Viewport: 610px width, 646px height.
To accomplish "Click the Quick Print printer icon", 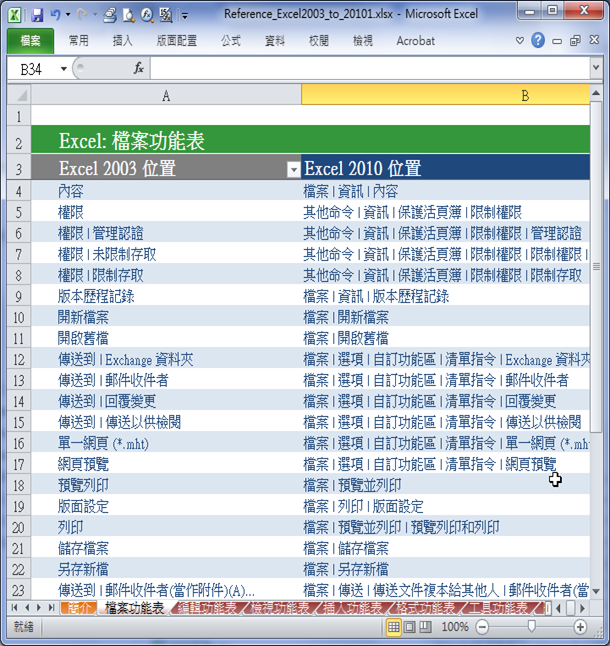I will (110, 15).
